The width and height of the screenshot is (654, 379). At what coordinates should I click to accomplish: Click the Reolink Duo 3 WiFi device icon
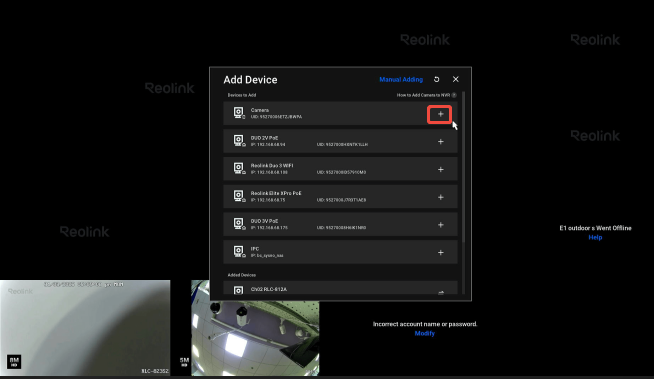239,168
